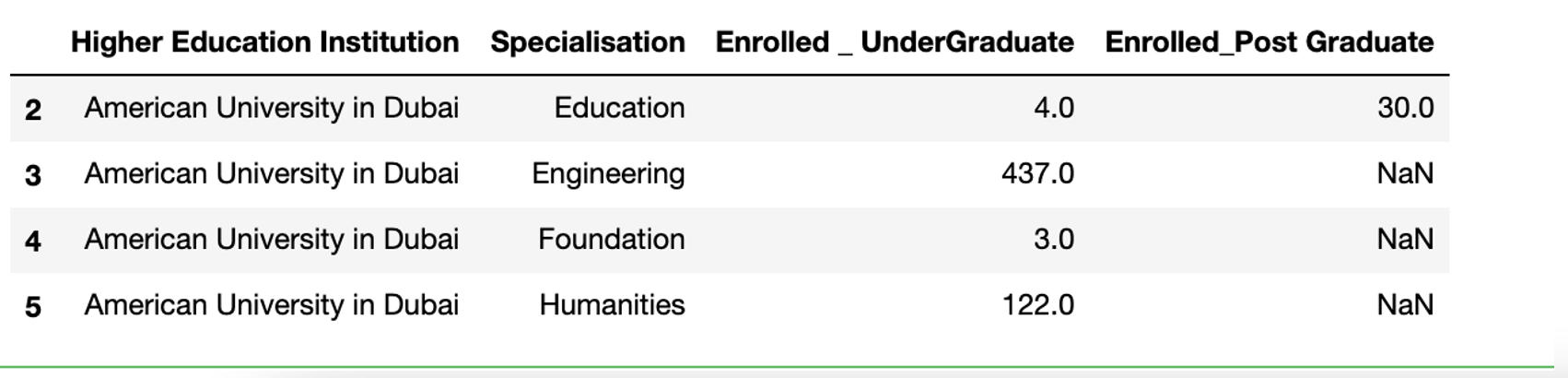Select the Enrolled_Post Graduate column header
1568x378 pixels.
1269,42
